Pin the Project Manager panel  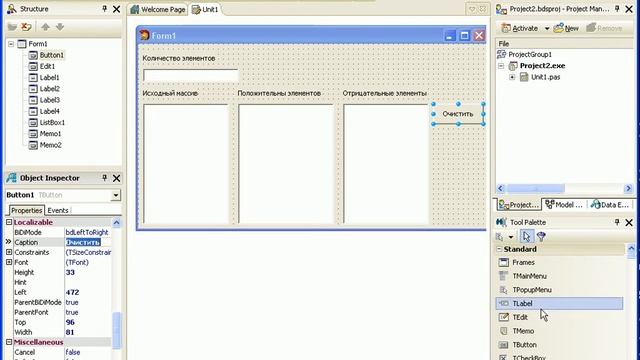617,9
